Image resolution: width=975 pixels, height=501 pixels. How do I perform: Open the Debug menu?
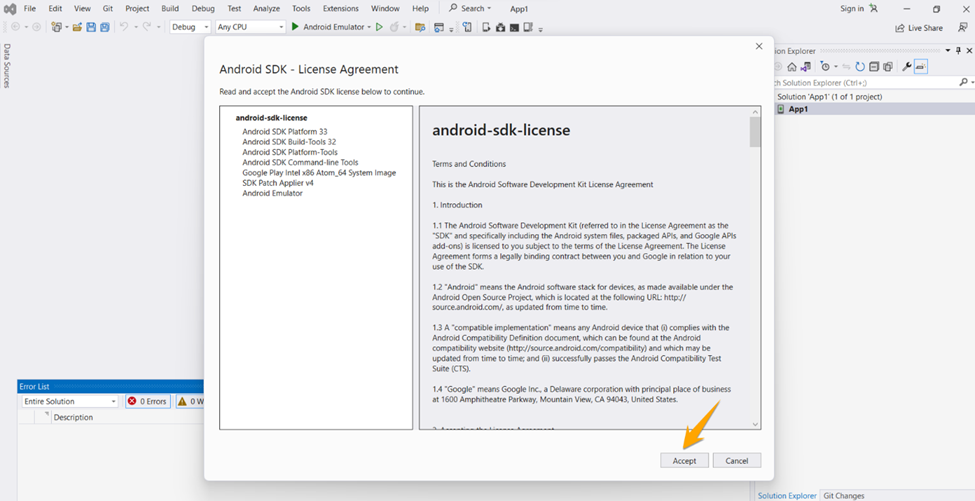point(203,9)
